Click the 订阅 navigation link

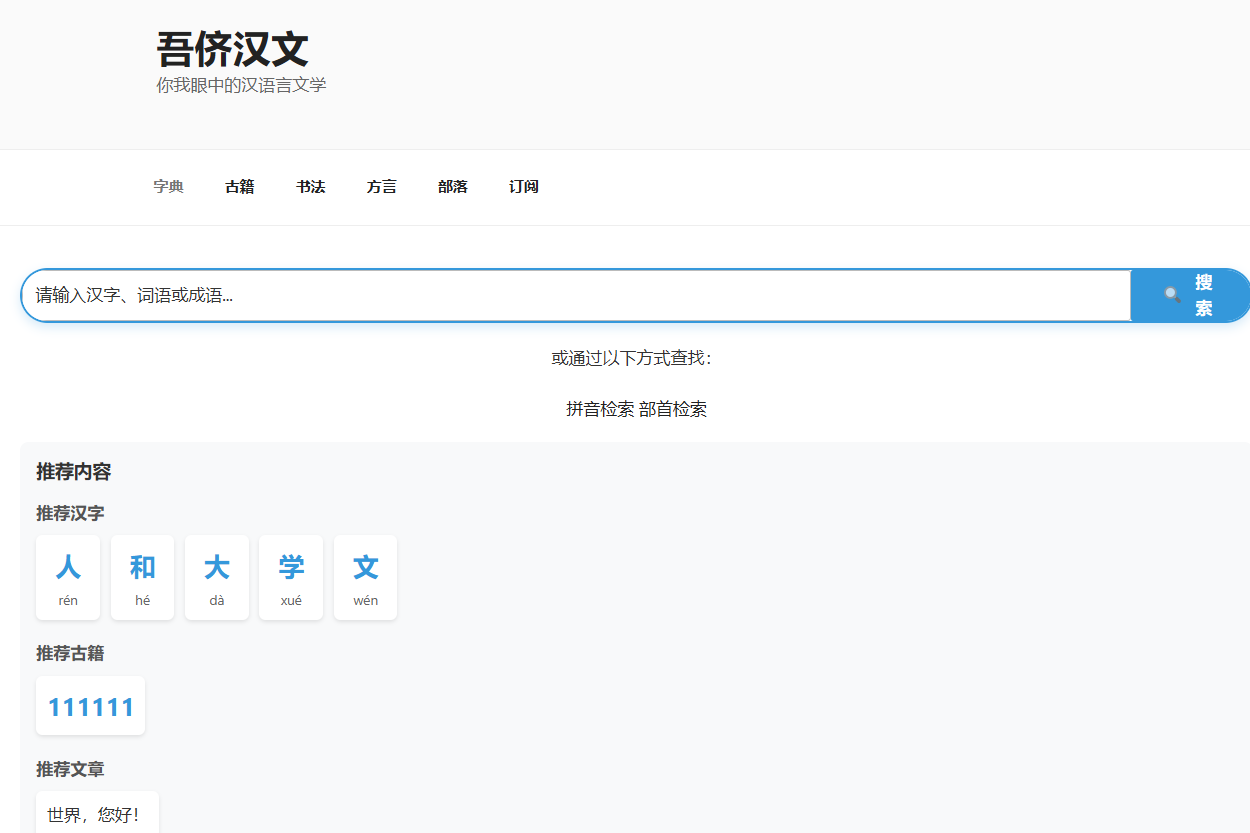click(x=524, y=187)
